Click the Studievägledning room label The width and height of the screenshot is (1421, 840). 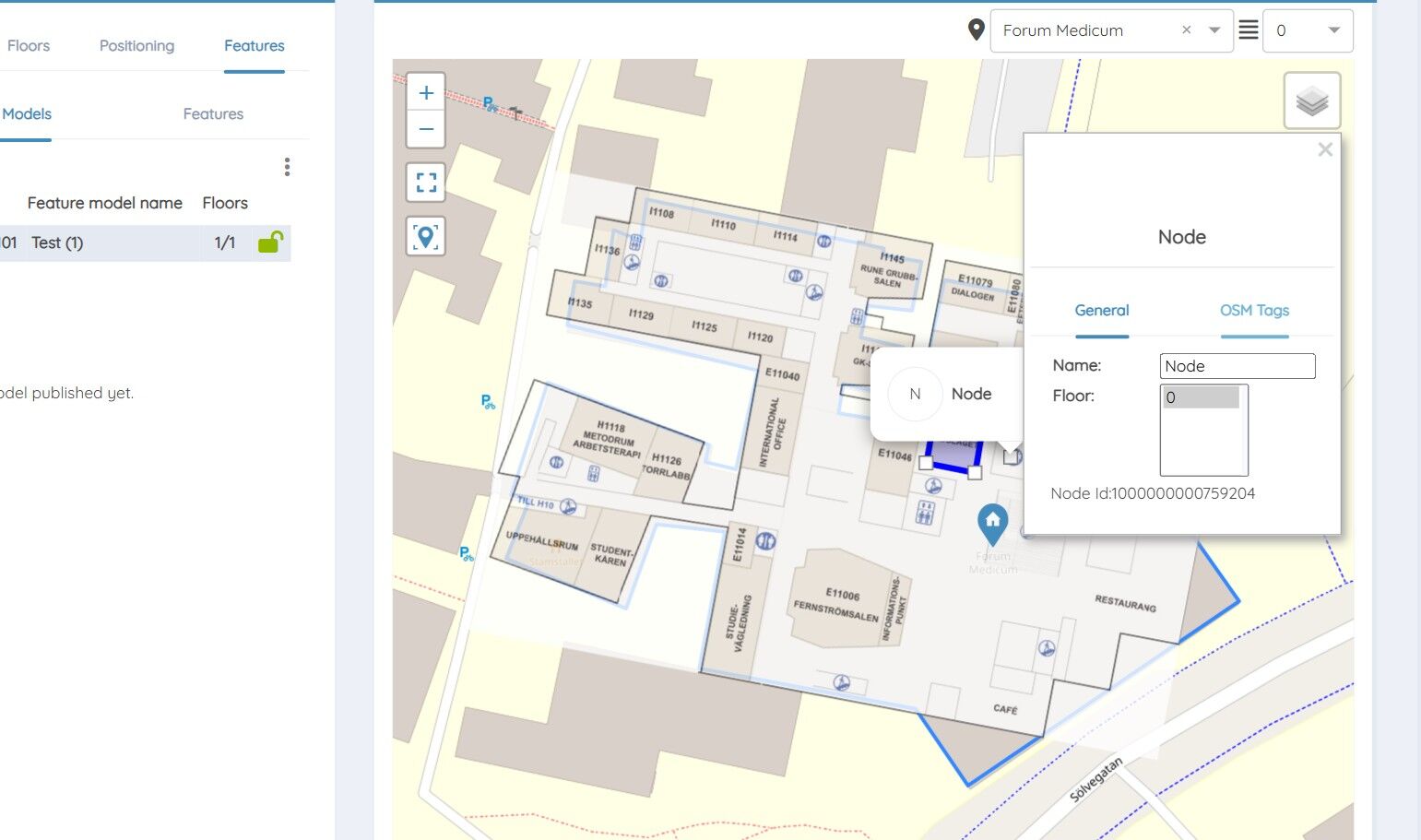tap(740, 622)
